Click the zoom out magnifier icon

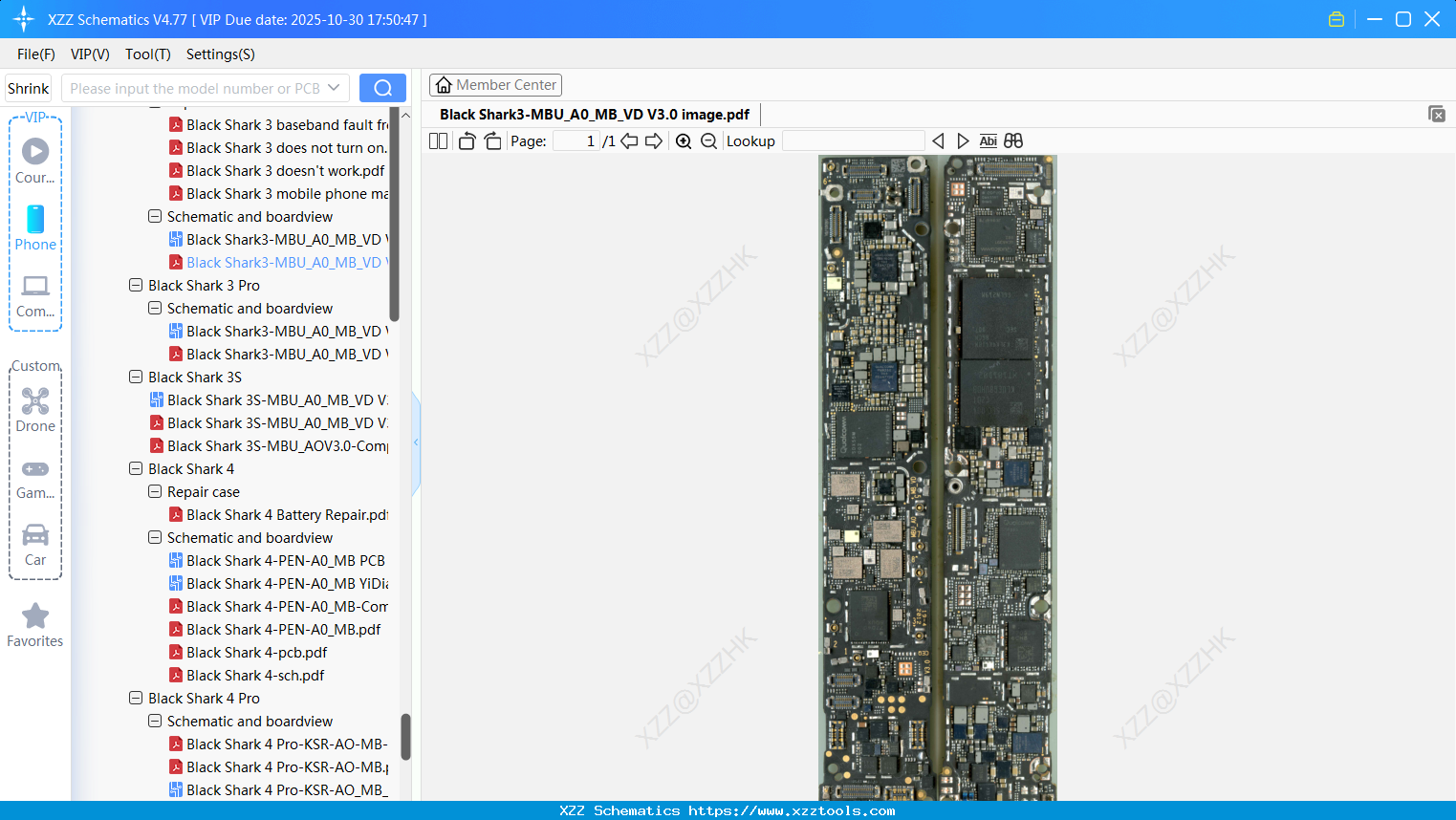click(708, 140)
